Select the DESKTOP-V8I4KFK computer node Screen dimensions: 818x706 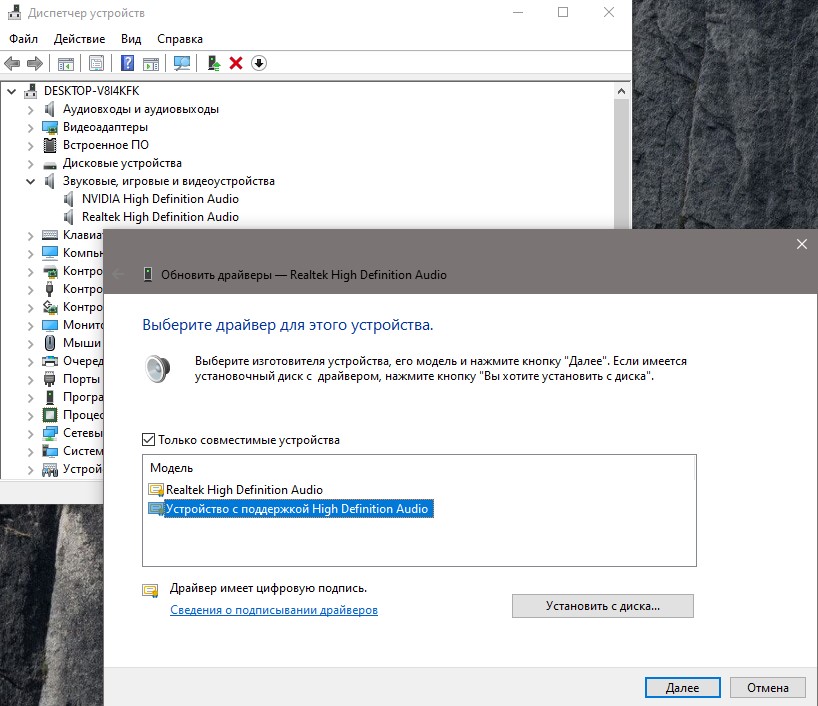91,91
